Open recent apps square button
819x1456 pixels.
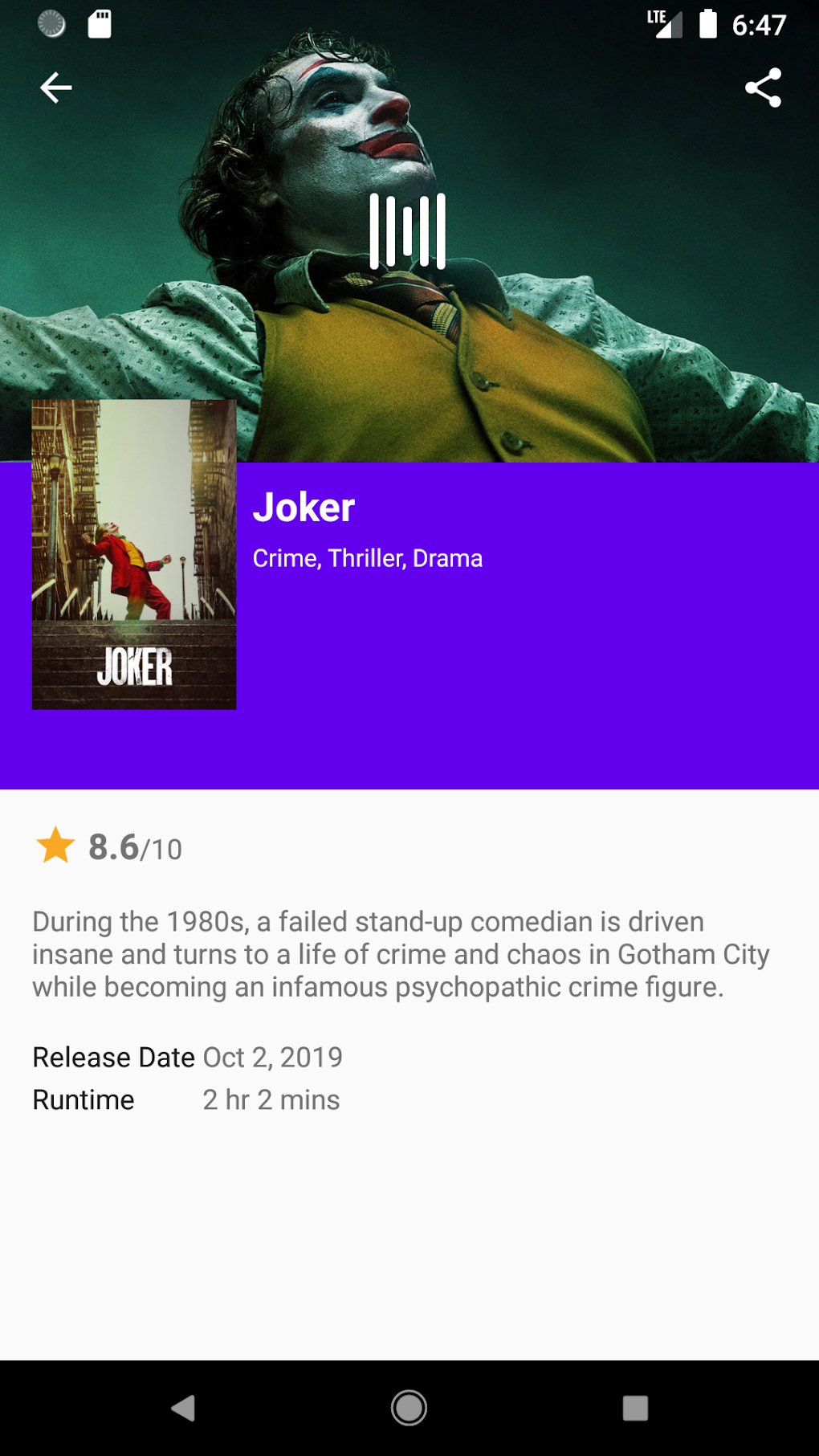(x=635, y=1408)
